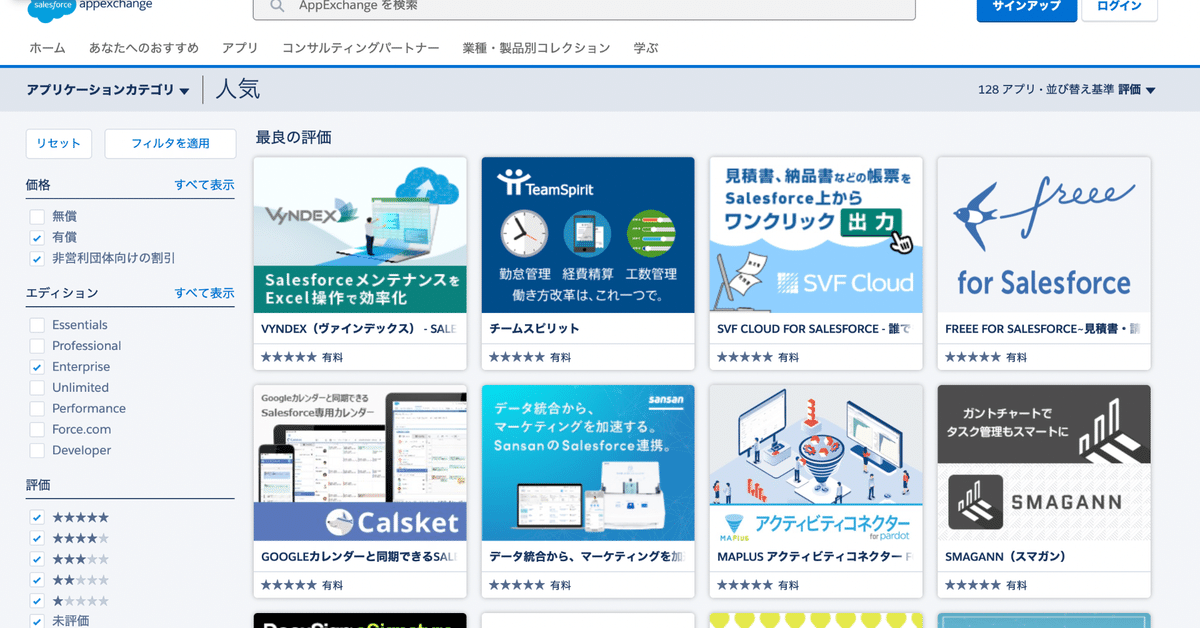Screen dimensions: 1200x628
Task: Uncheck the five-star rating checkbox
Action: tap(37, 517)
